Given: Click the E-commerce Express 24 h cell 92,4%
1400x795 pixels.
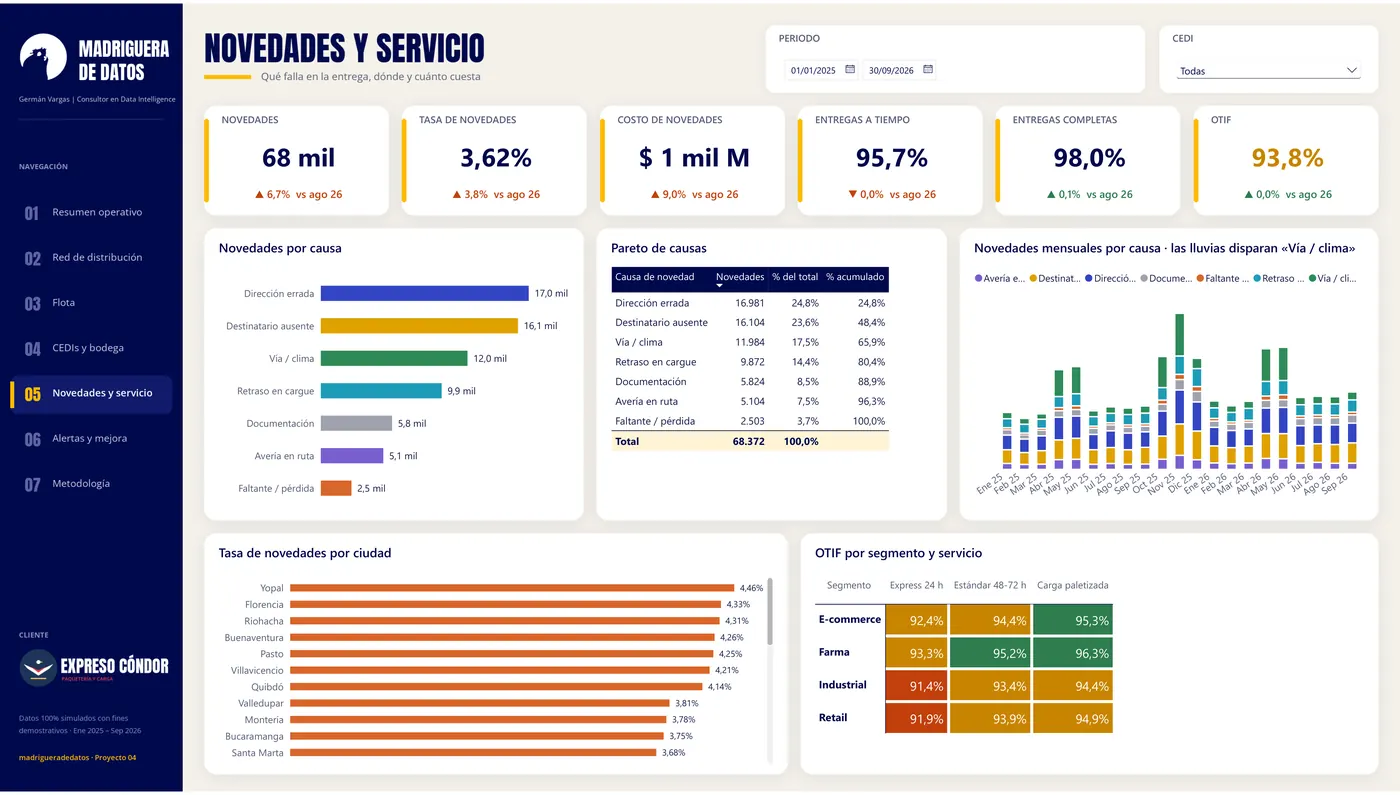Looking at the screenshot, I should pyautogui.click(x=917, y=621).
